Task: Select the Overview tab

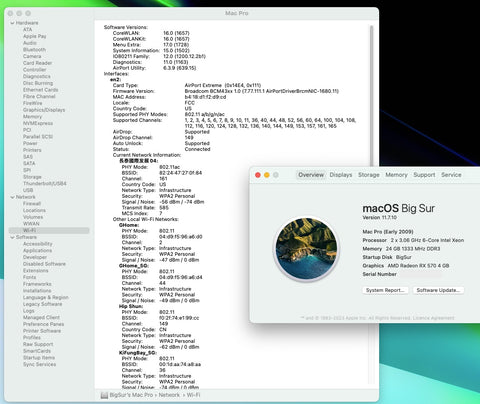Action: point(311,175)
